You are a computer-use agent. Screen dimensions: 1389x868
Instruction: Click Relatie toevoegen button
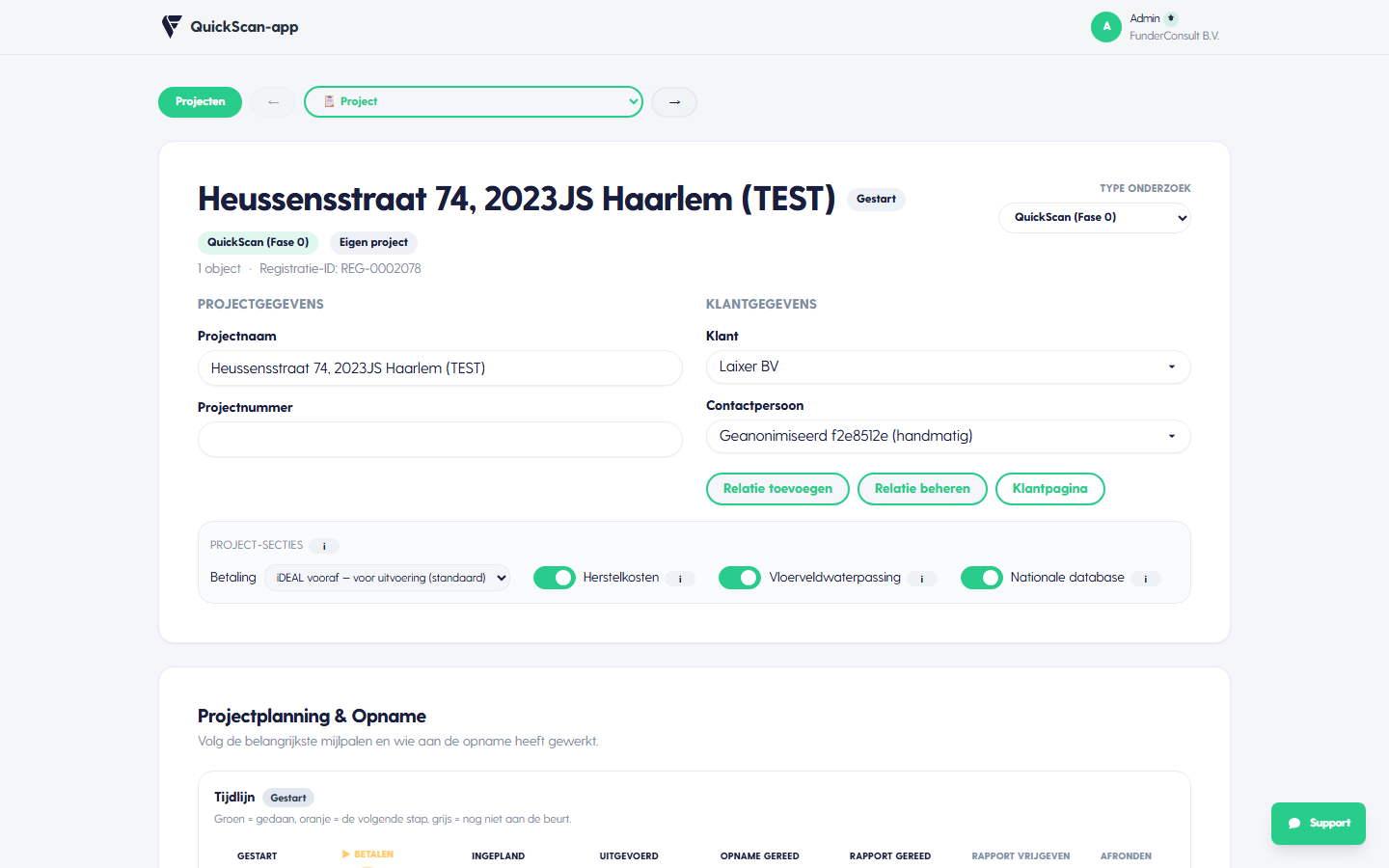(x=777, y=489)
